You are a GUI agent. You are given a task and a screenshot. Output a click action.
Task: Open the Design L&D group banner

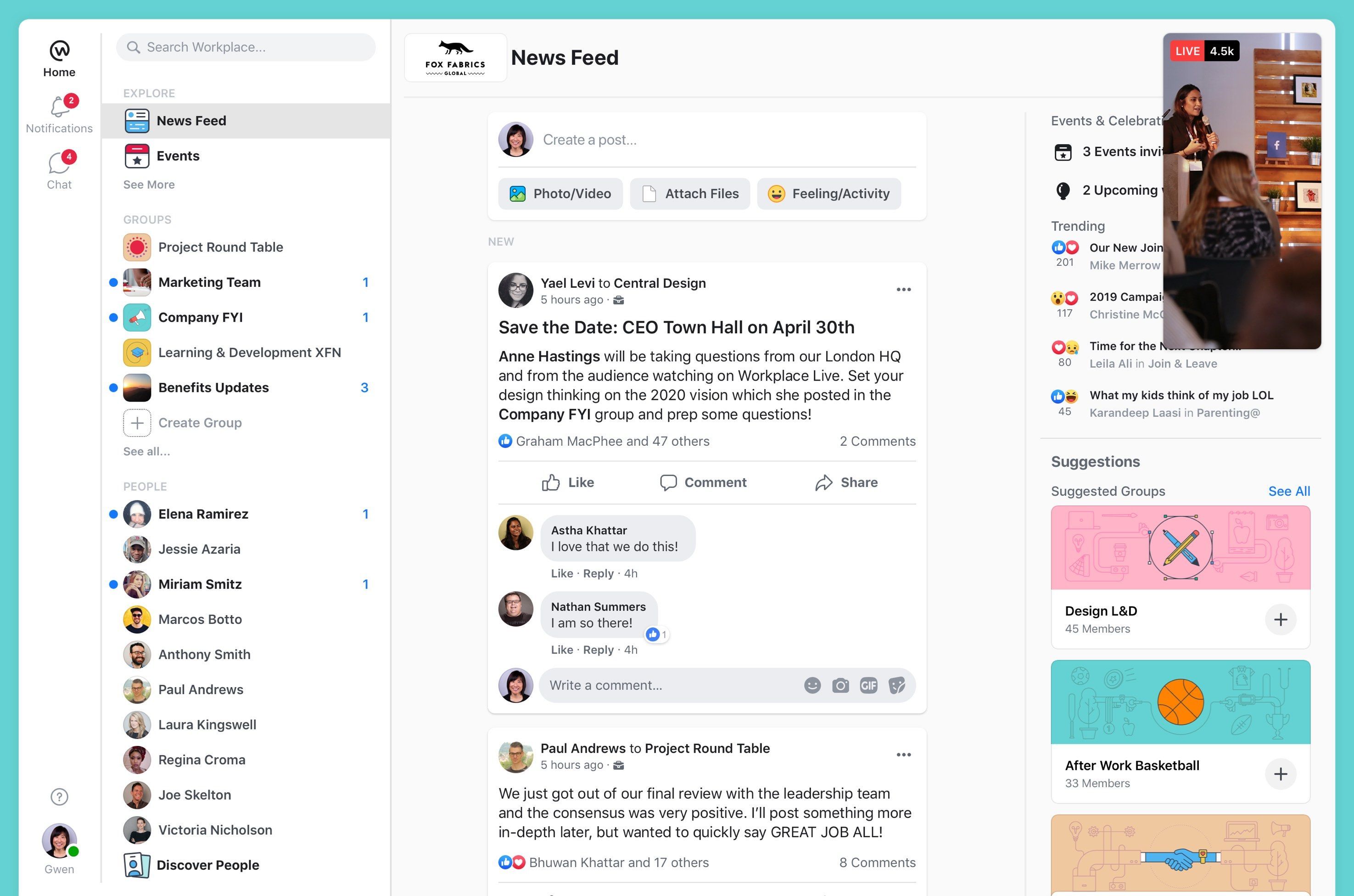[1181, 548]
